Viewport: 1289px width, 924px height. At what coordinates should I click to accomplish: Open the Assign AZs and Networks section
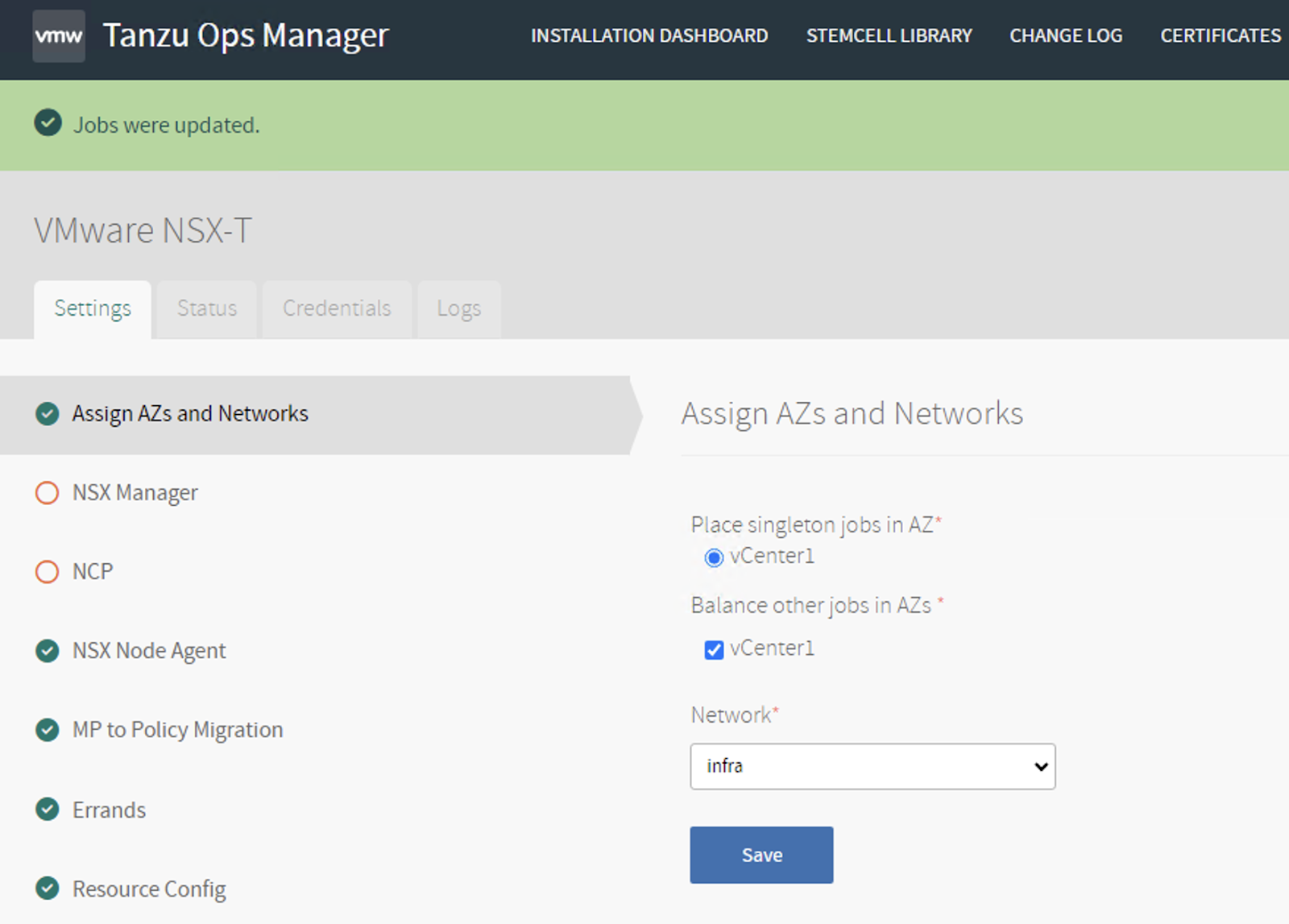[314, 414]
